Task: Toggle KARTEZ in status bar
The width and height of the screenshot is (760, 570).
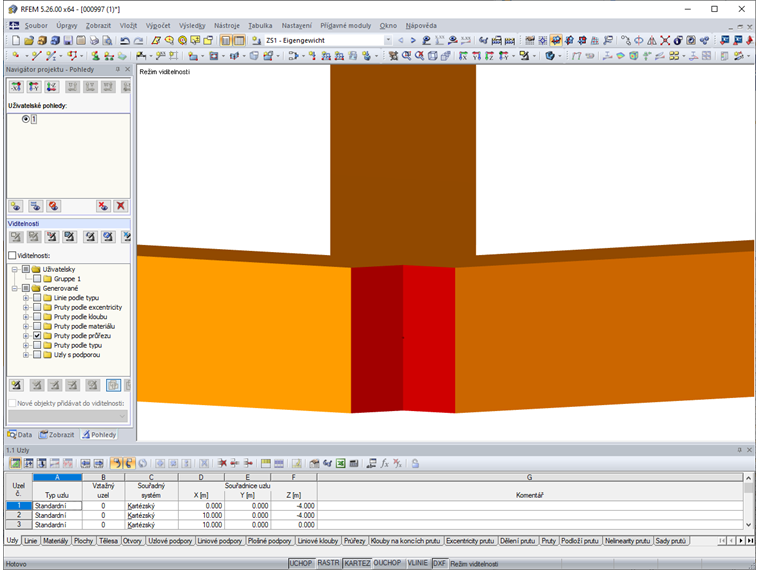Action: point(357,563)
